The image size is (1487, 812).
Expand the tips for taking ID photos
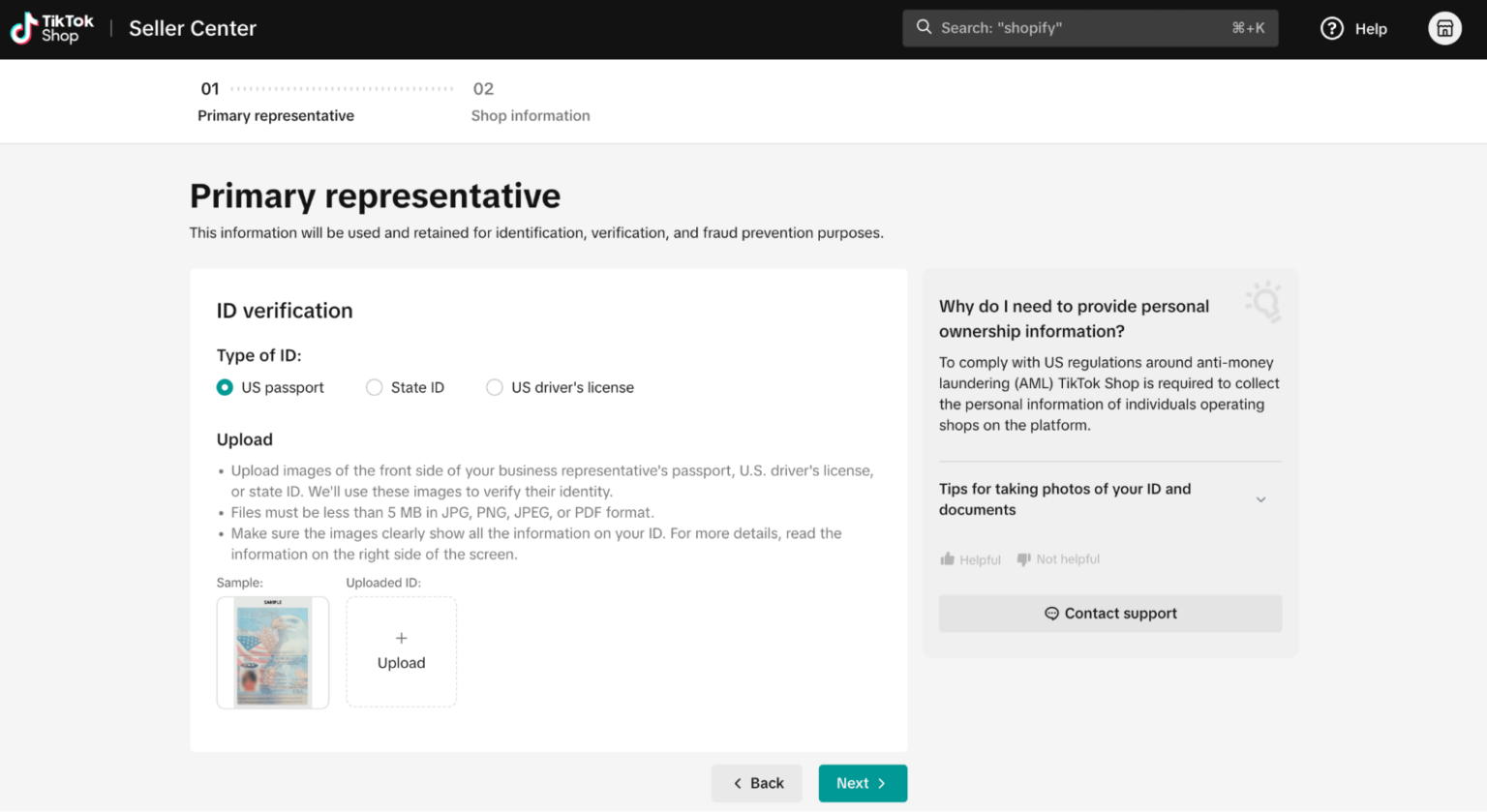click(x=1260, y=499)
